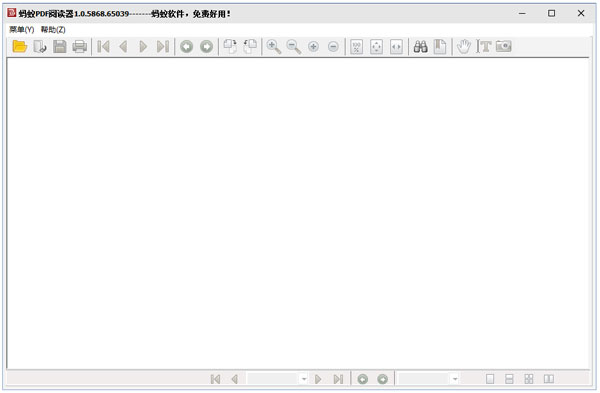Minimize the PDF reader window

pos(522,13)
